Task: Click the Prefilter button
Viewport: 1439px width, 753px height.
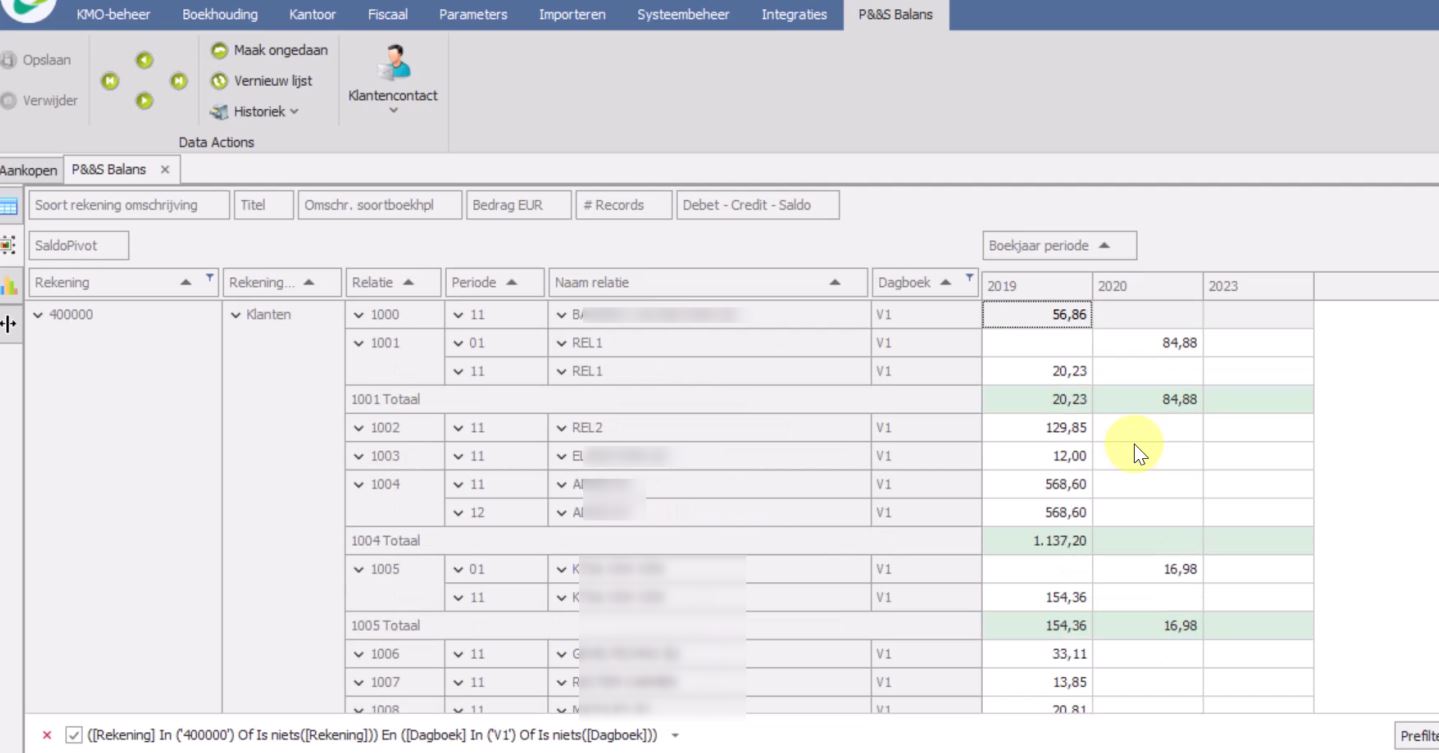Action: click(1418, 736)
